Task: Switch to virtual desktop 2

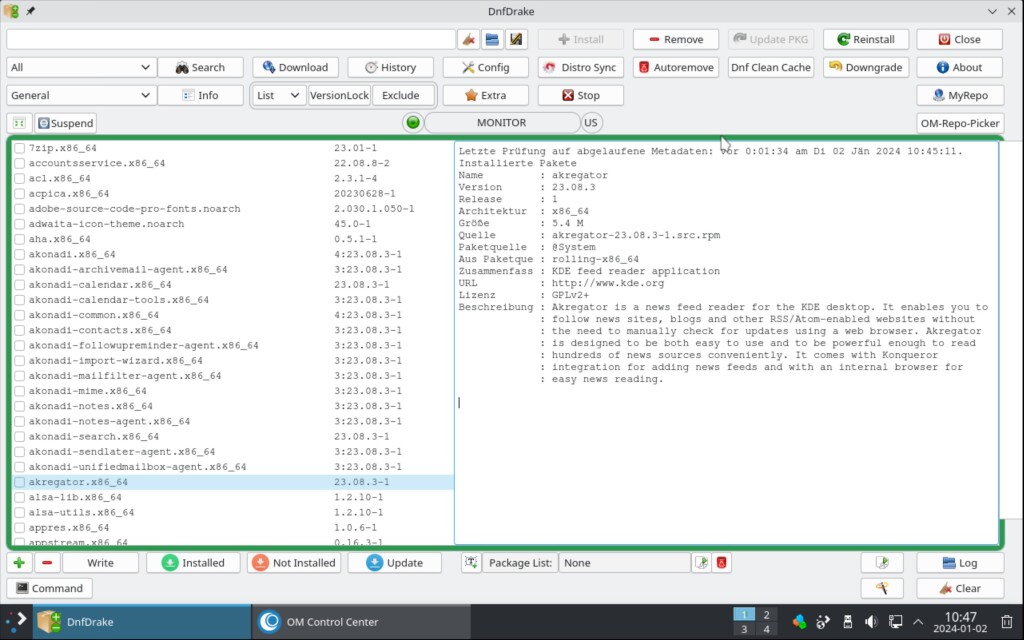Action: (x=767, y=615)
